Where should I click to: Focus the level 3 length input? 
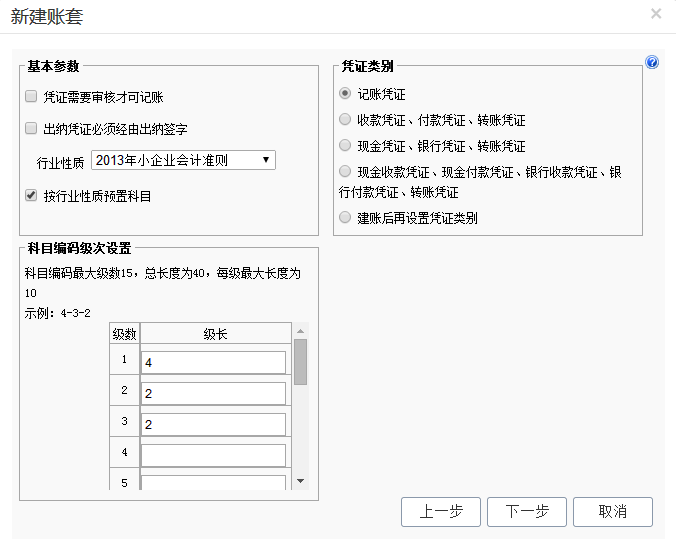213,424
